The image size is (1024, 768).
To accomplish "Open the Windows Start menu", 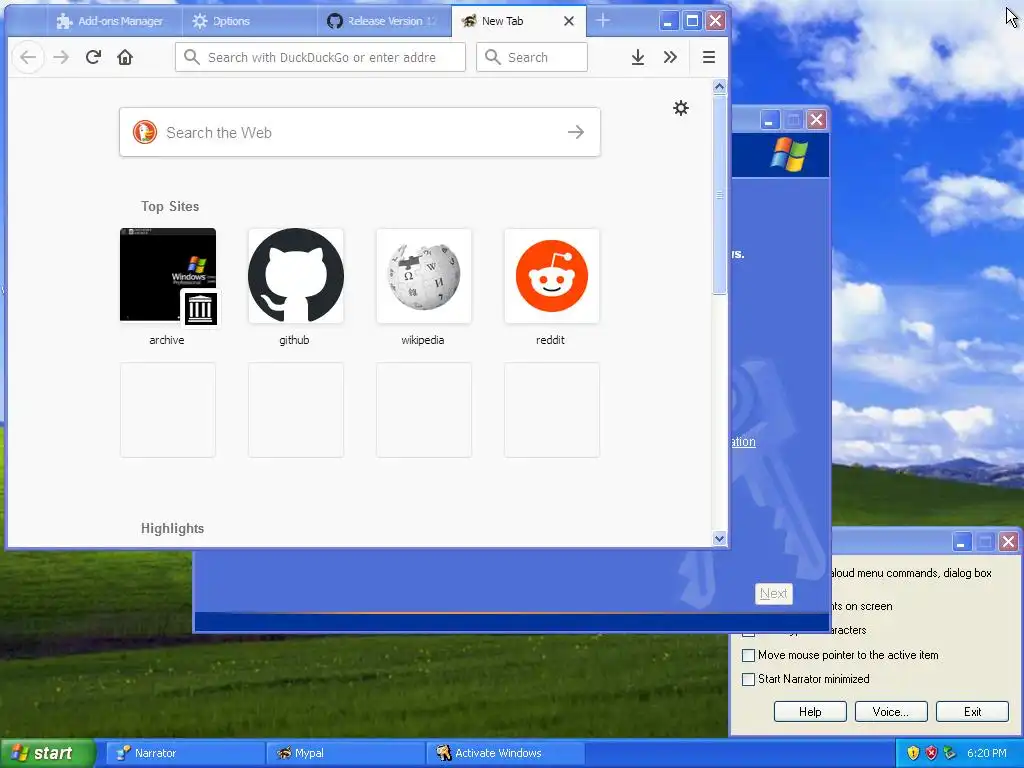I will click(48, 753).
